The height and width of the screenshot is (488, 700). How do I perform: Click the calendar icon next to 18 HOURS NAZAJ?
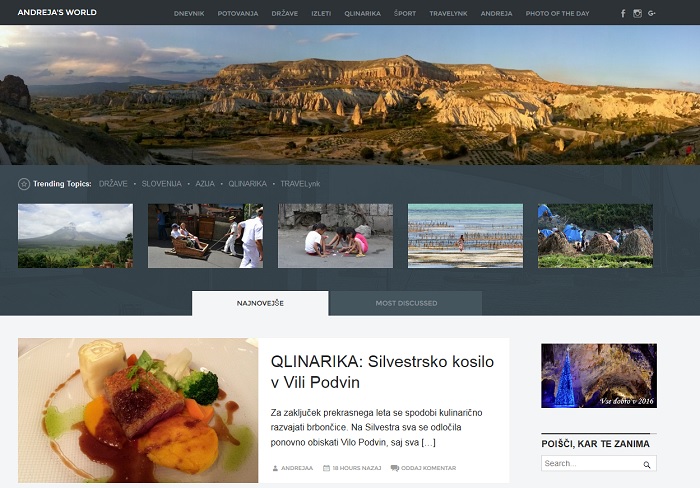(x=326, y=468)
